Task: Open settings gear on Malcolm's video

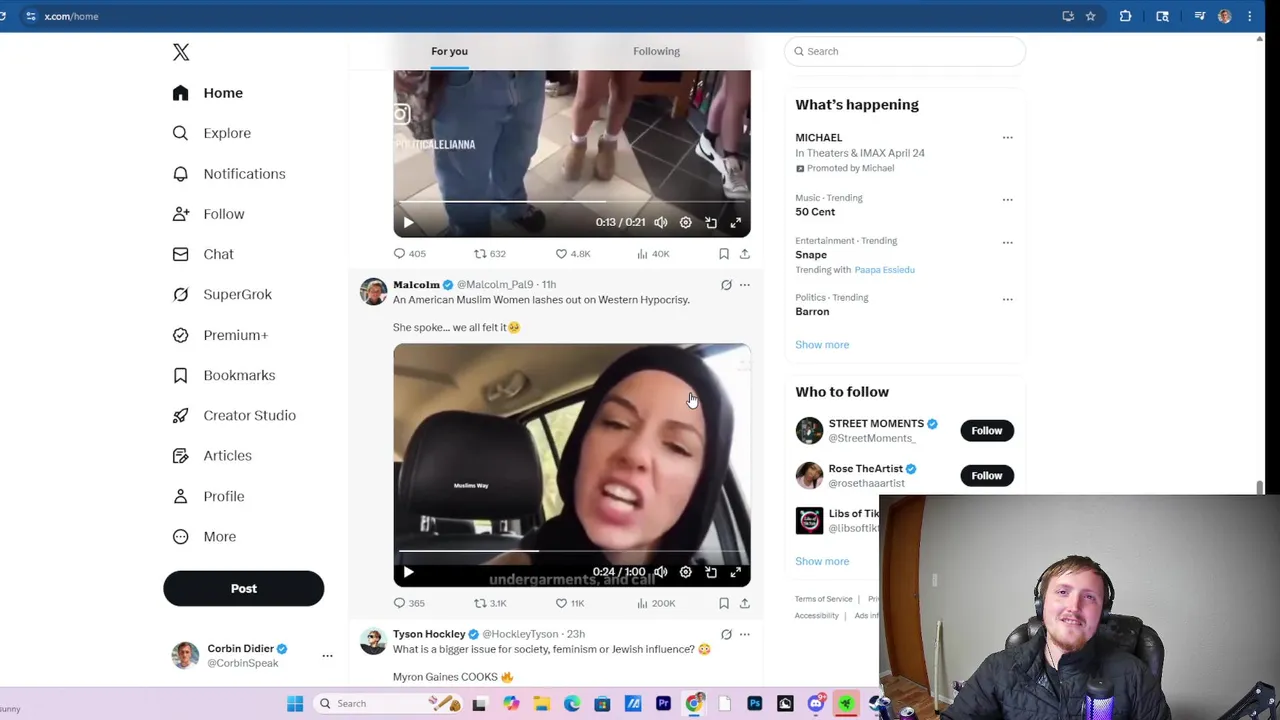Action: click(x=686, y=572)
